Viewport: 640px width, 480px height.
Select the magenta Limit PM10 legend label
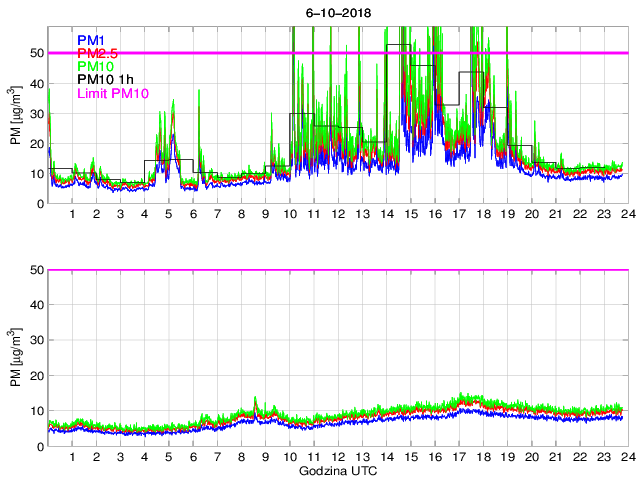point(111,94)
